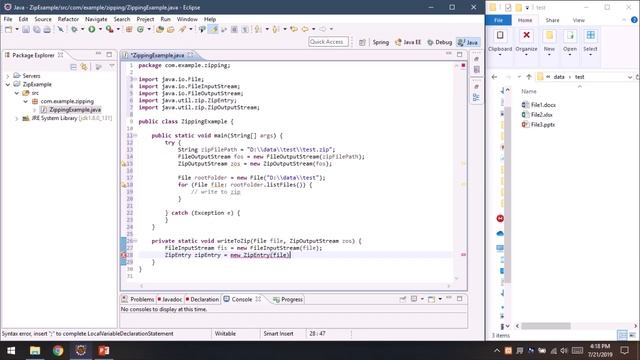Open the Source menu

pos(43,19)
